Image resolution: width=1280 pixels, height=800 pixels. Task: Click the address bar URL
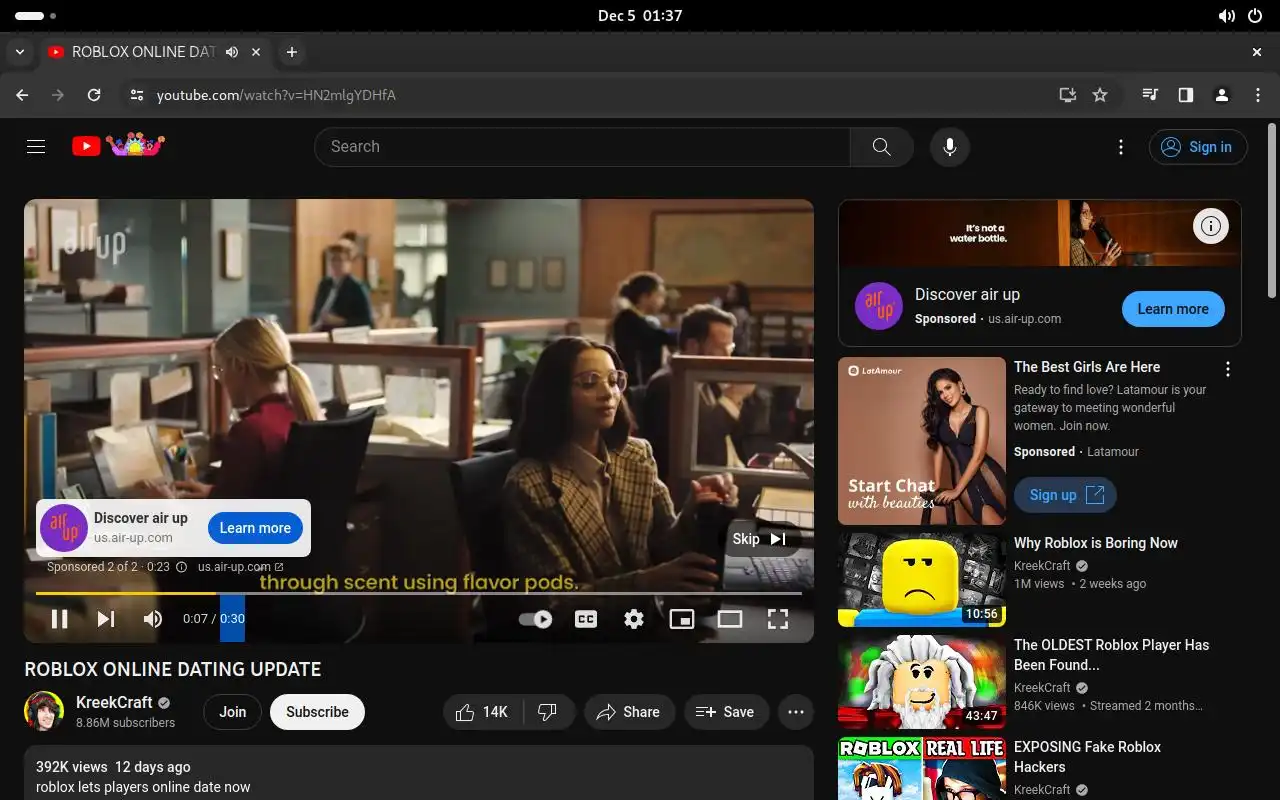click(276, 95)
